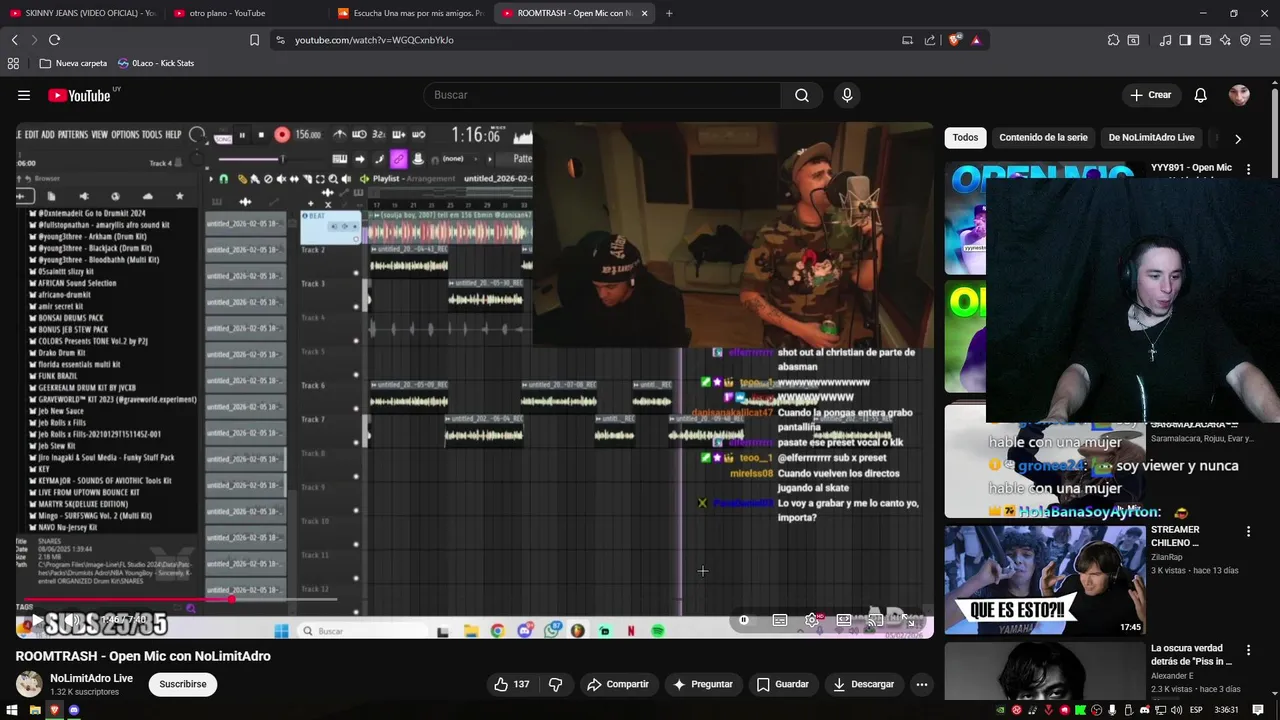
Task: Open more actions menu beside Descargar
Action: tap(922, 684)
